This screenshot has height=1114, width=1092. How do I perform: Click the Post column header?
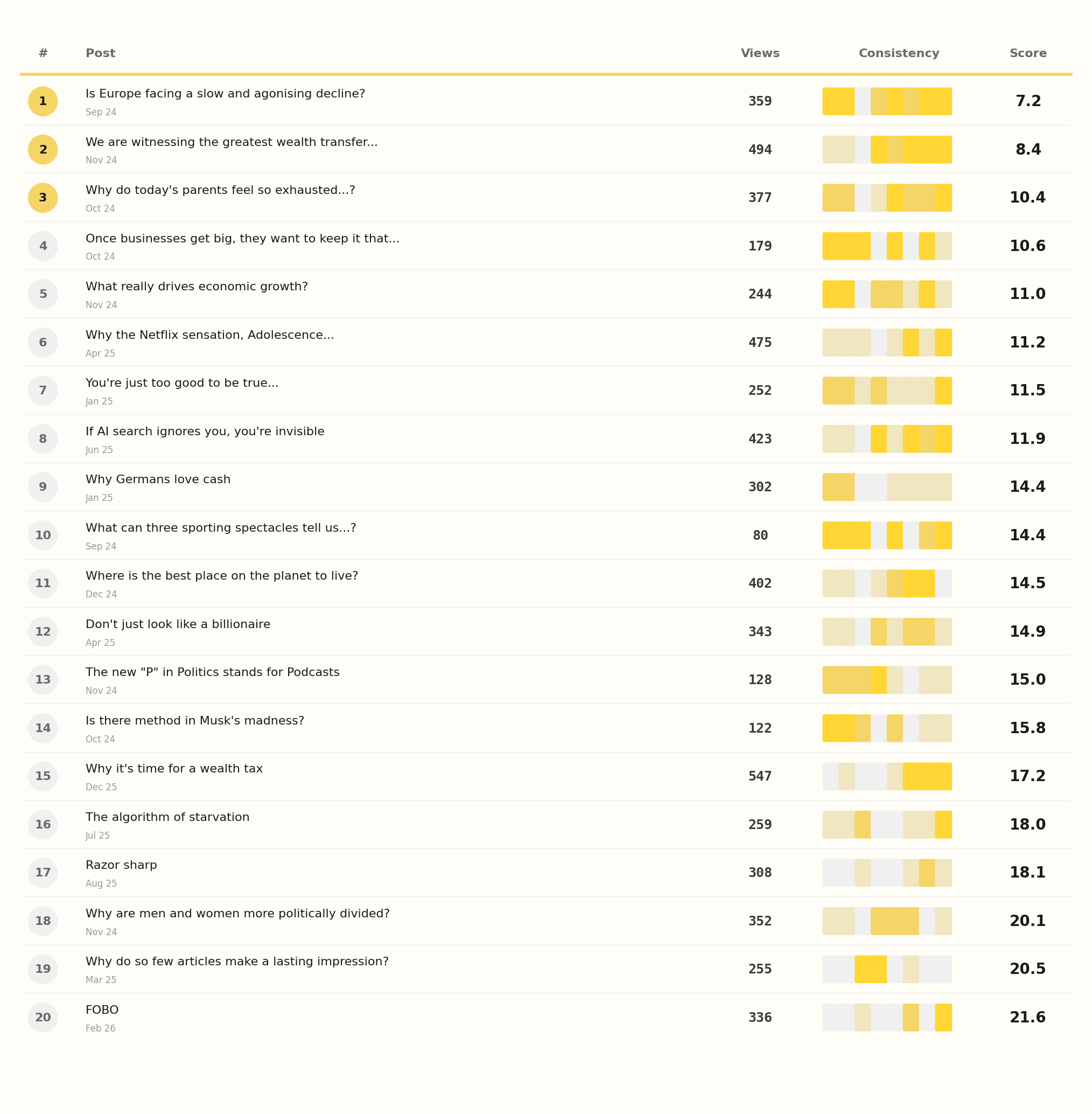[100, 53]
